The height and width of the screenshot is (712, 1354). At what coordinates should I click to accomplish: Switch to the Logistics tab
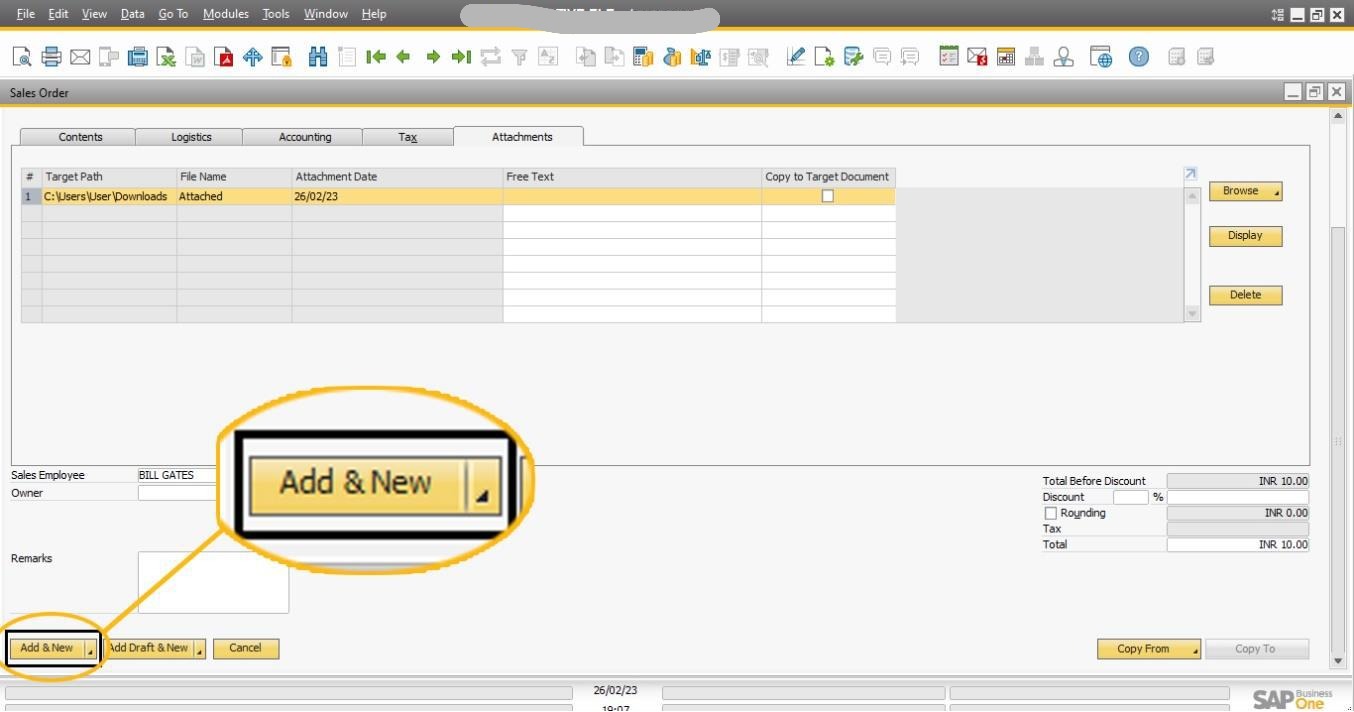(x=191, y=136)
